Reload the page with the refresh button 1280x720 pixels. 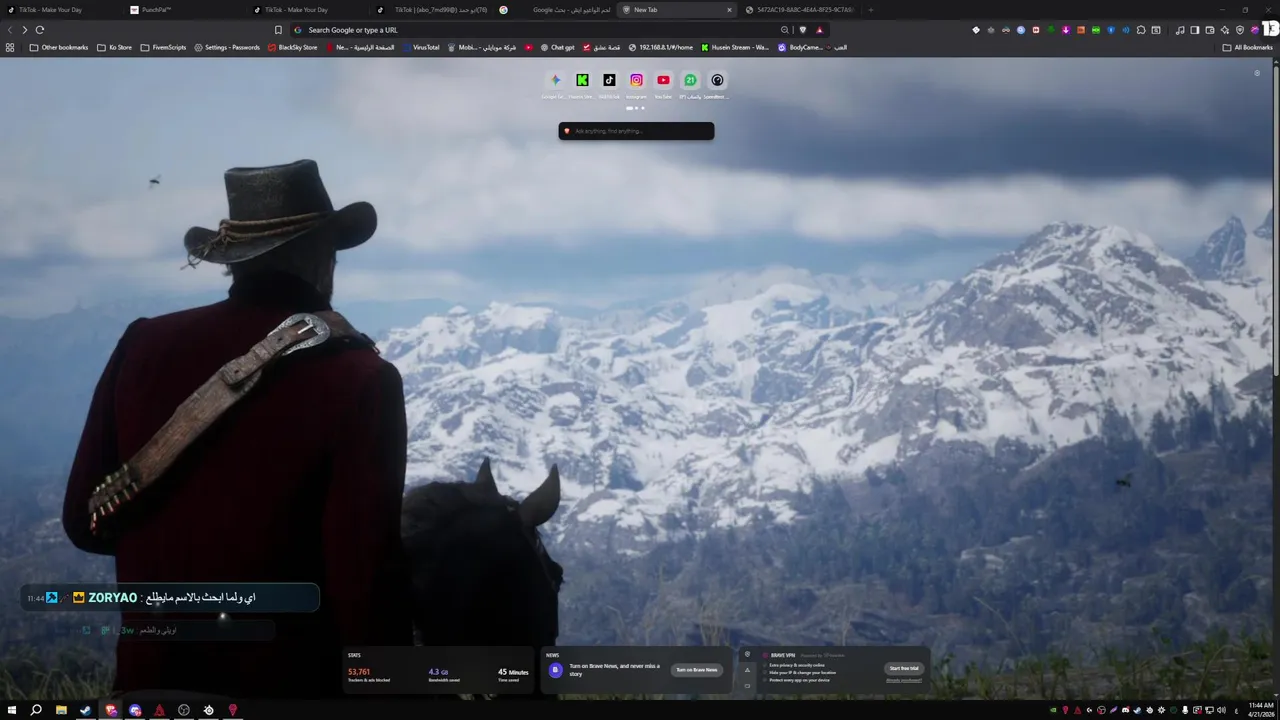40,30
